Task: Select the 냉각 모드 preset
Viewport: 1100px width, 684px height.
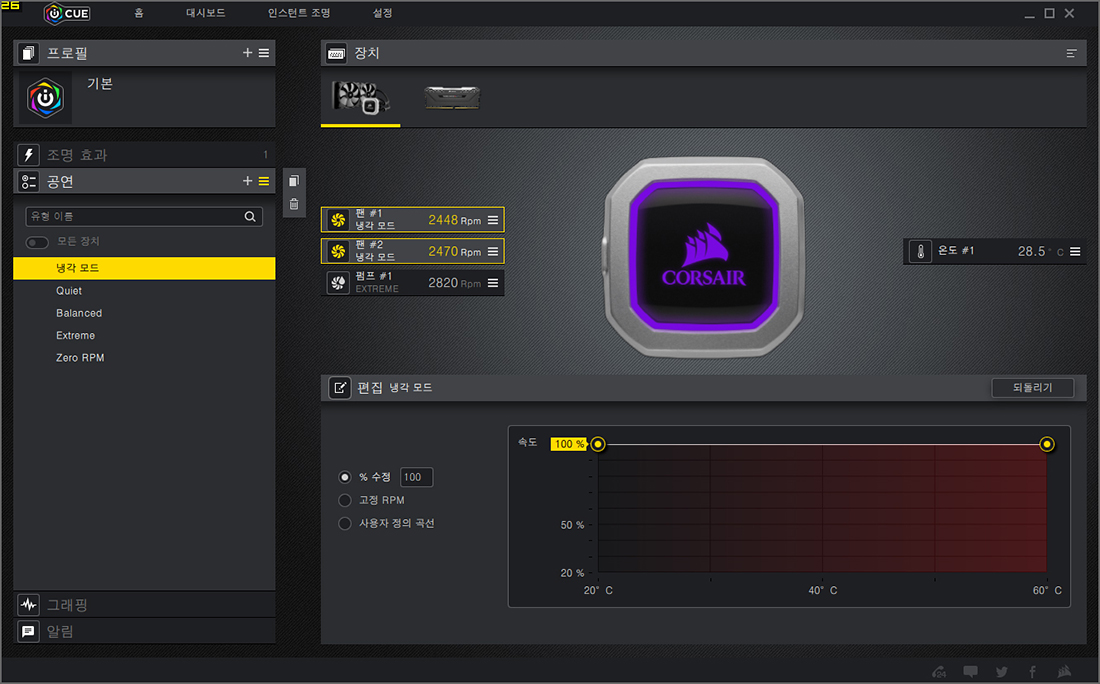Action: tap(144, 268)
